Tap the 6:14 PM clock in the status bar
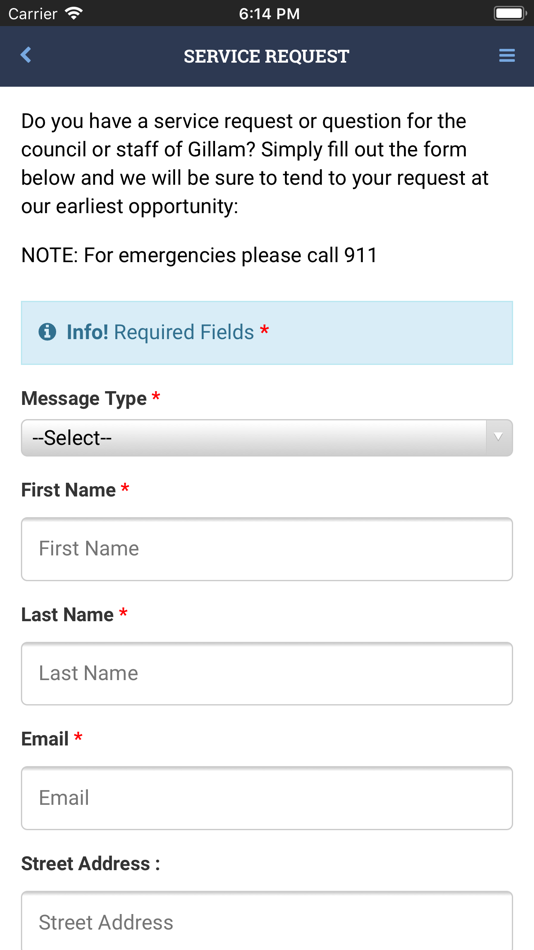Viewport: 534px width, 950px height. coord(269,13)
